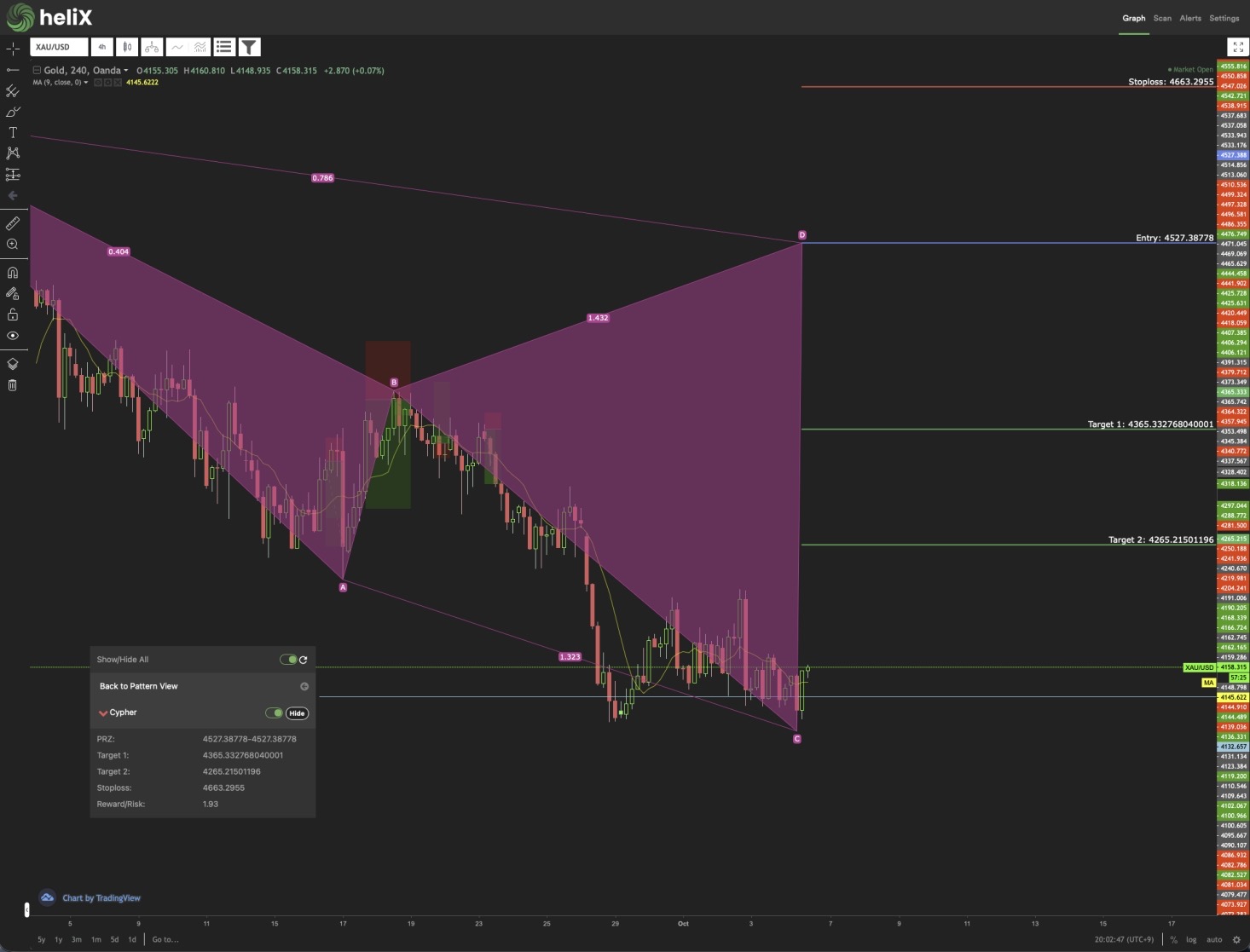Image resolution: width=1250 pixels, height=952 pixels.
Task: Collapse the Cypher pattern details
Action: click(103, 713)
